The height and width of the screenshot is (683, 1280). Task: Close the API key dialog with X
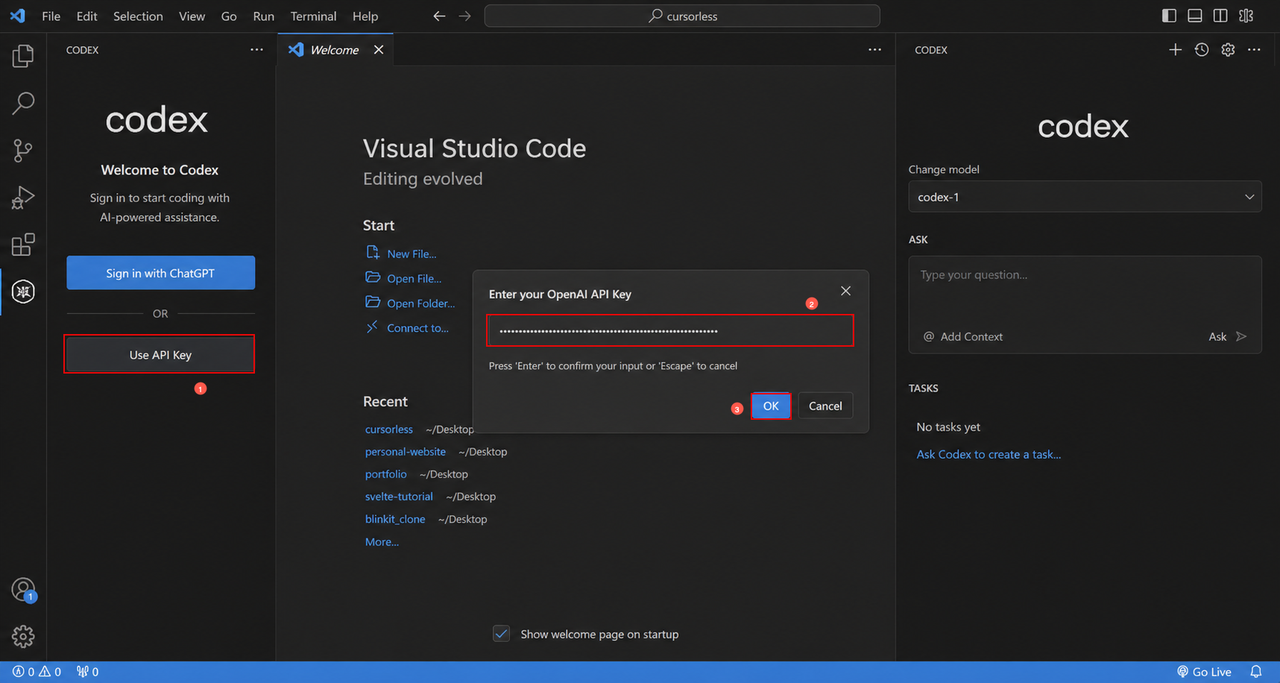pyautogui.click(x=846, y=291)
